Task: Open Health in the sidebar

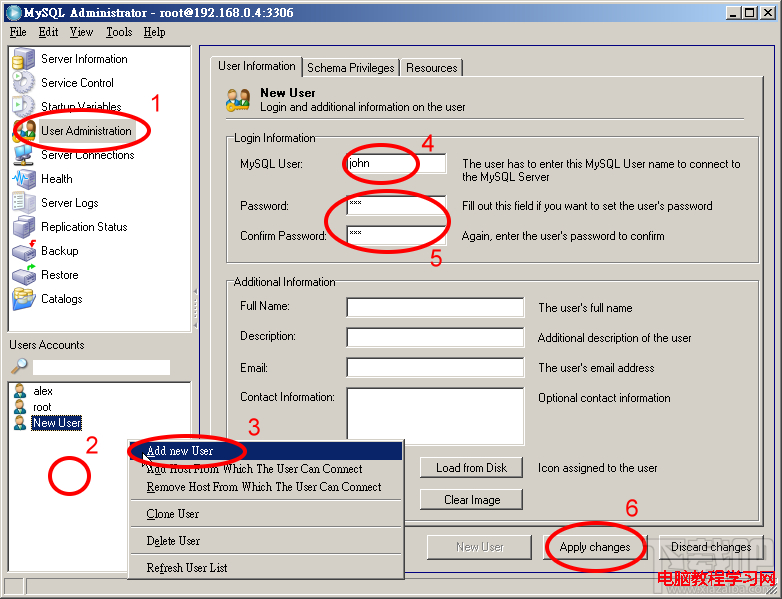Action: [x=57, y=179]
